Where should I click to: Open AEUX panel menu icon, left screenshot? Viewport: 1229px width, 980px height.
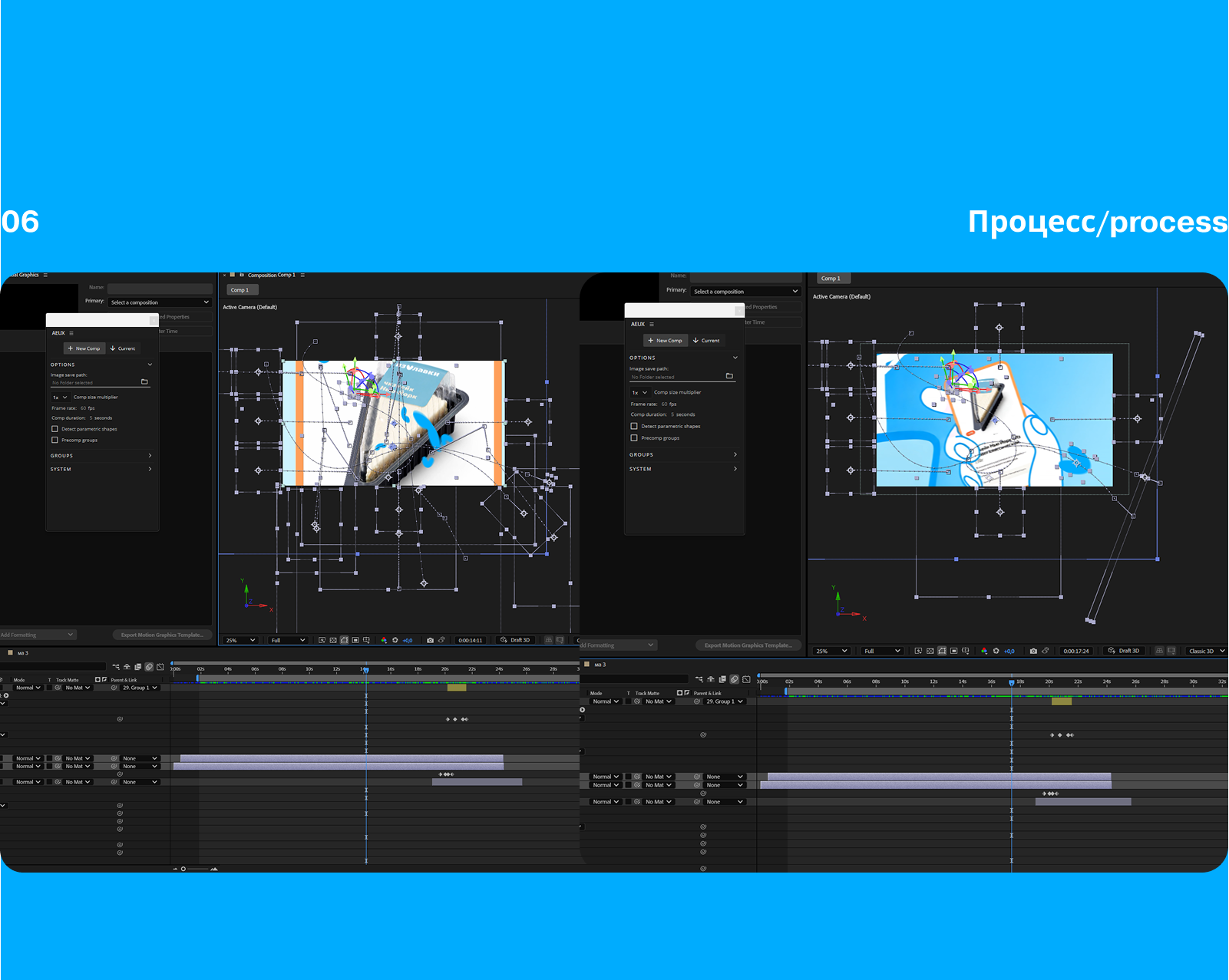click(71, 333)
